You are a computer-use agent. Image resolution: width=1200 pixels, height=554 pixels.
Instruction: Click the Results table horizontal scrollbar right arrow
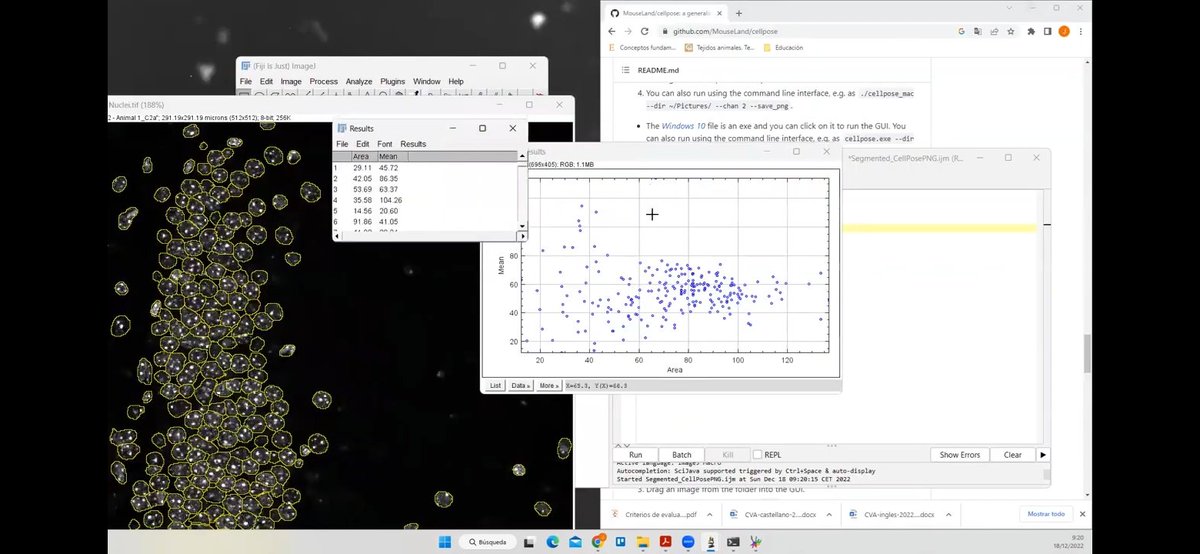pos(521,236)
